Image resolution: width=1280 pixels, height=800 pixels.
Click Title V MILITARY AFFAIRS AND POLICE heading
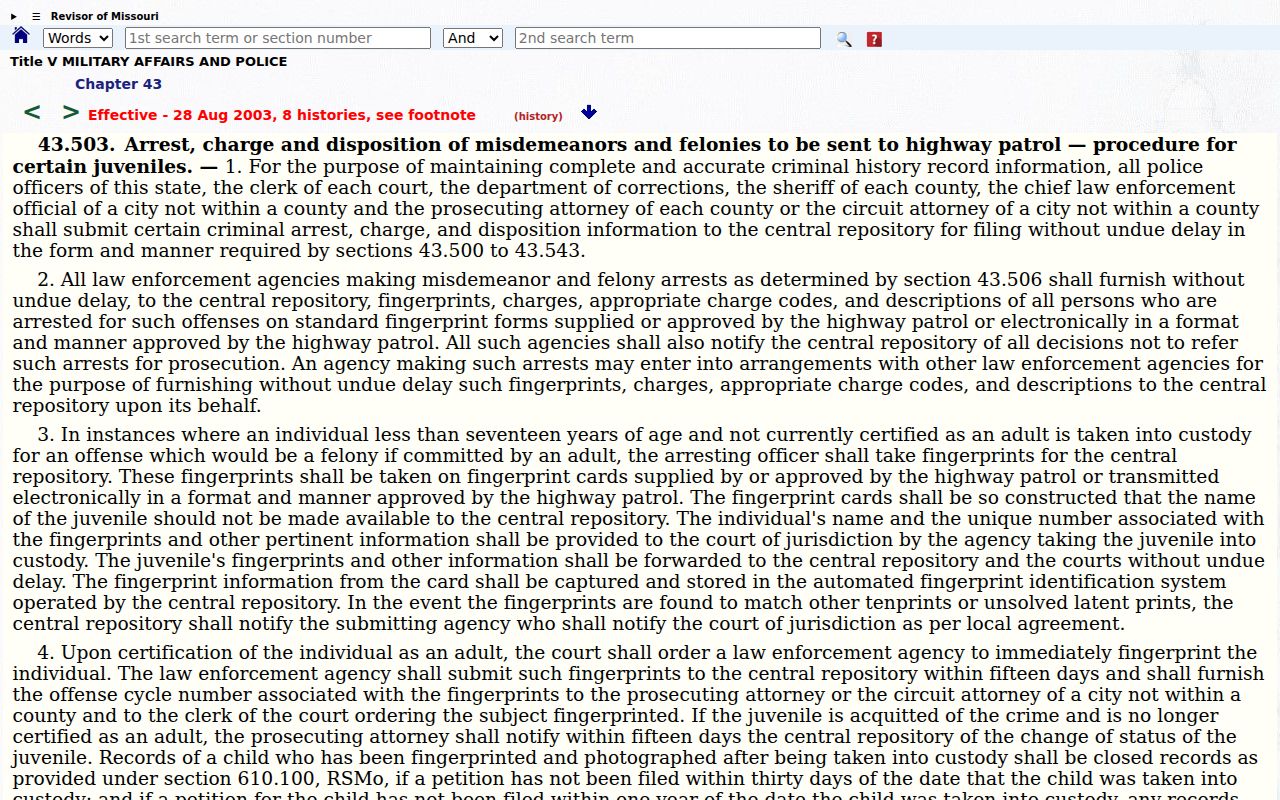(x=149, y=61)
